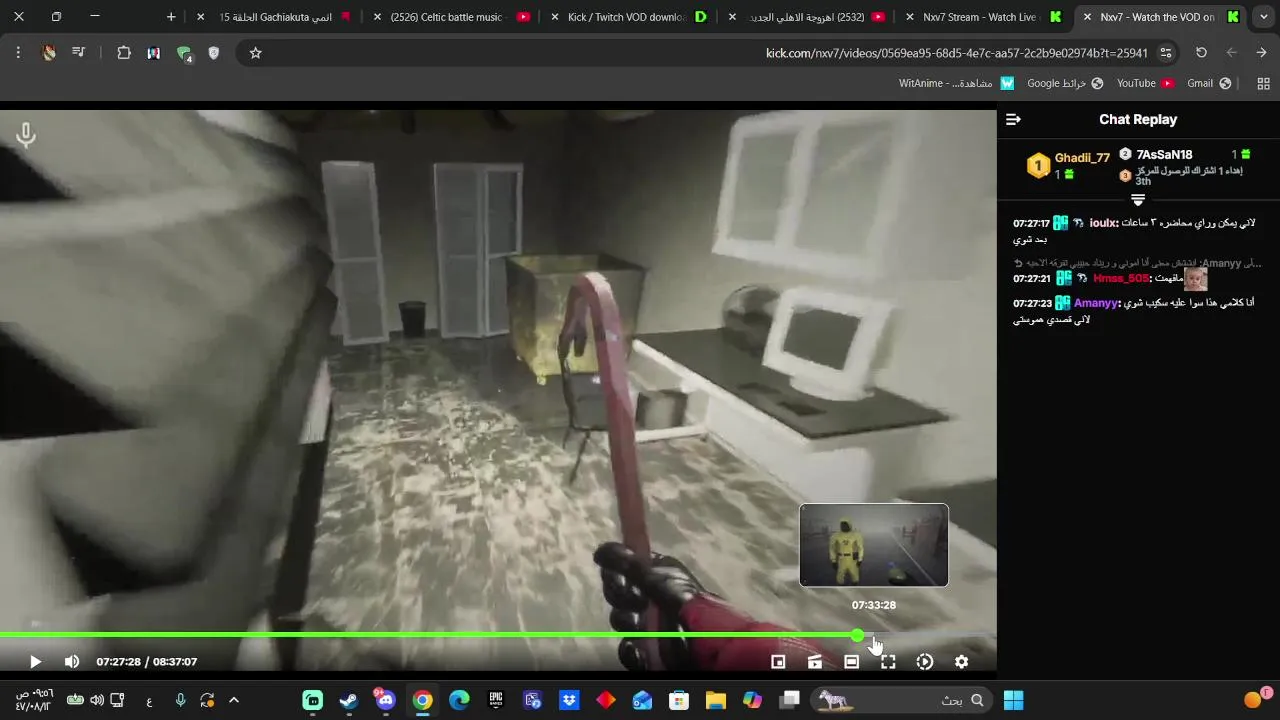The height and width of the screenshot is (720, 1280).
Task: Open Chrome extensions puzzle icon
Action: [124, 53]
